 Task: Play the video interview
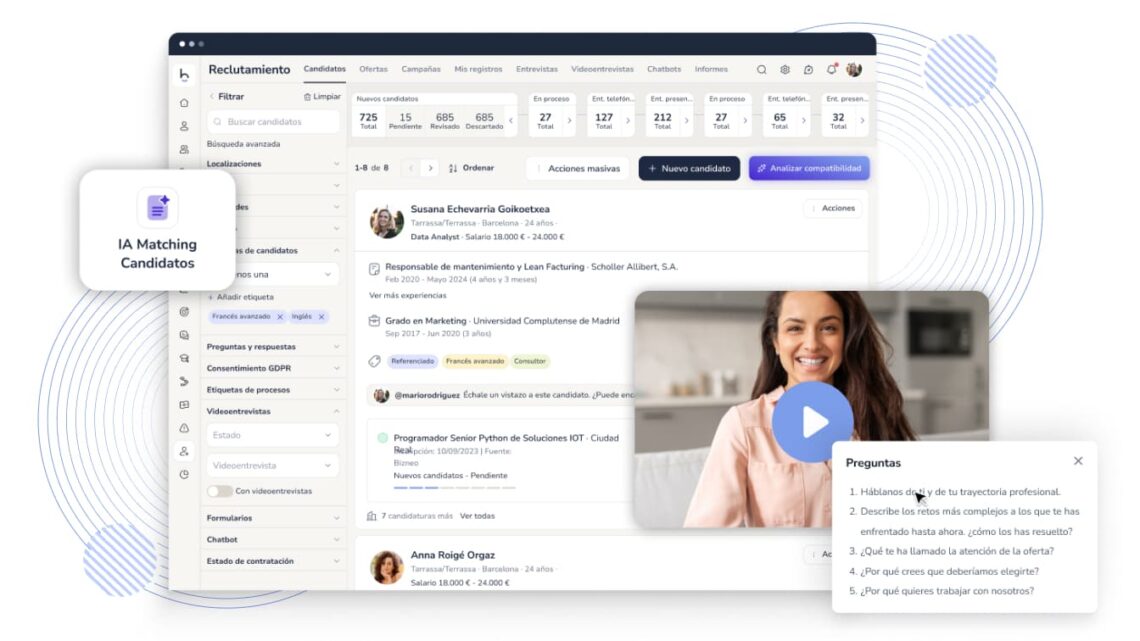(x=812, y=422)
